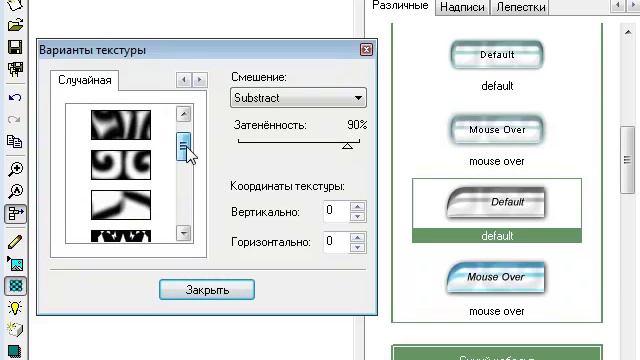
Task: Click the sparkle cube effects icon
Action: click(x=15, y=329)
